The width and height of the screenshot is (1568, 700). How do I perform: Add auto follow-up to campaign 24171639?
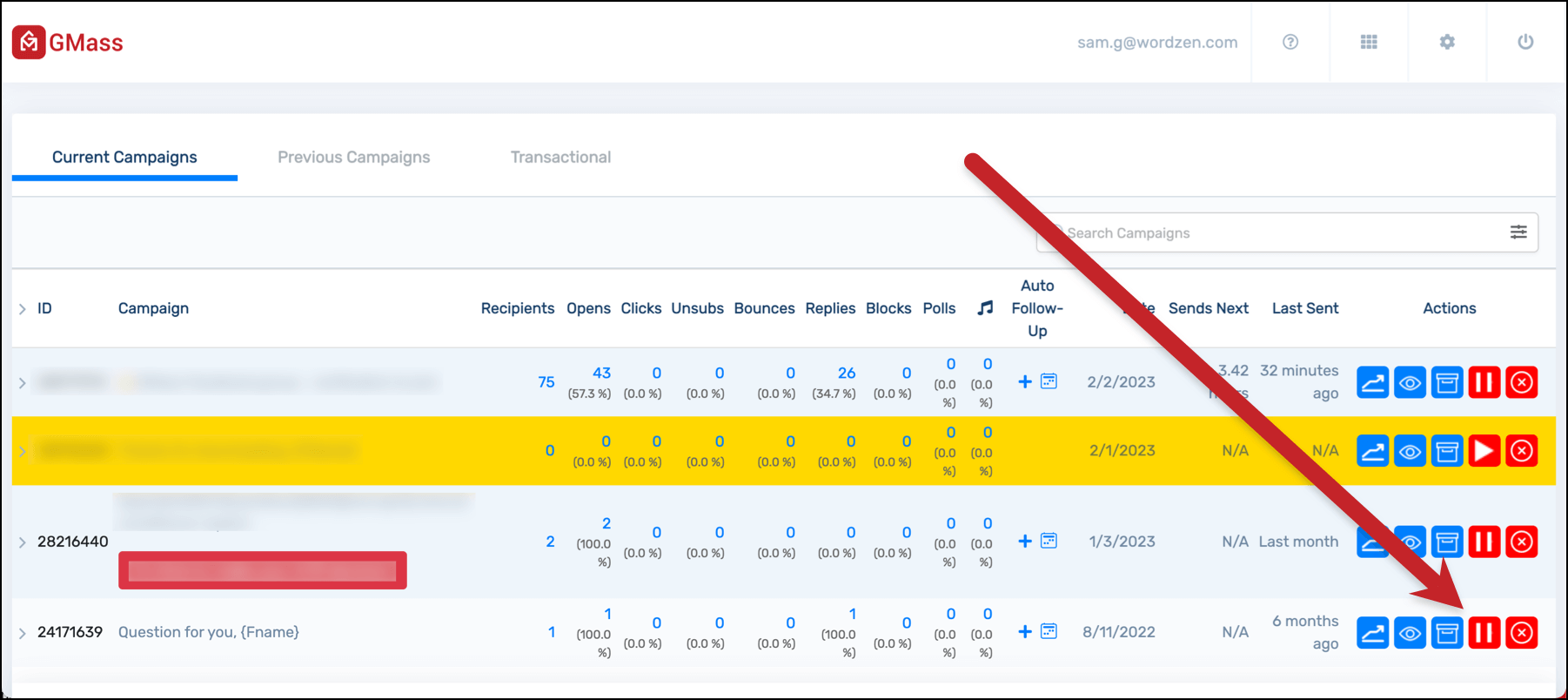(x=1025, y=631)
